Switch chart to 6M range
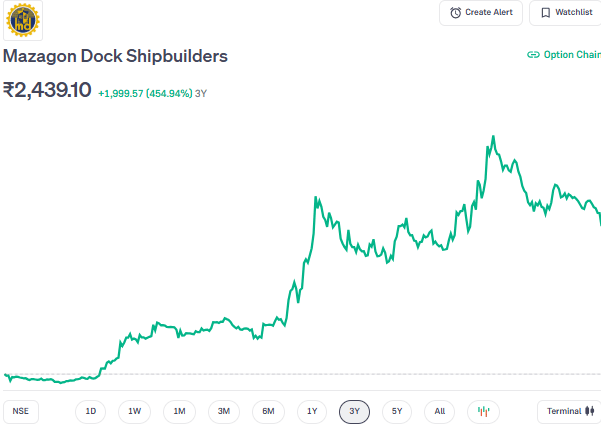601x435 pixels. [268, 411]
